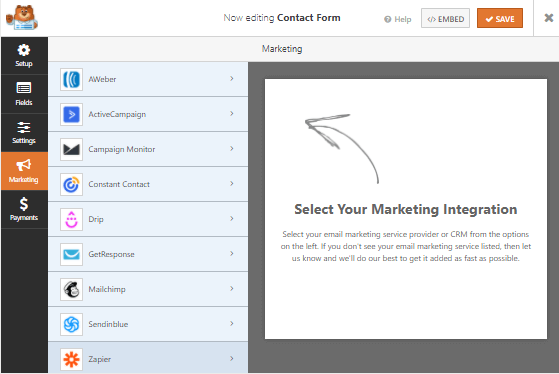Expand the AWeber row chevron
Viewport: 559px width, 374px height.
[x=232, y=78]
